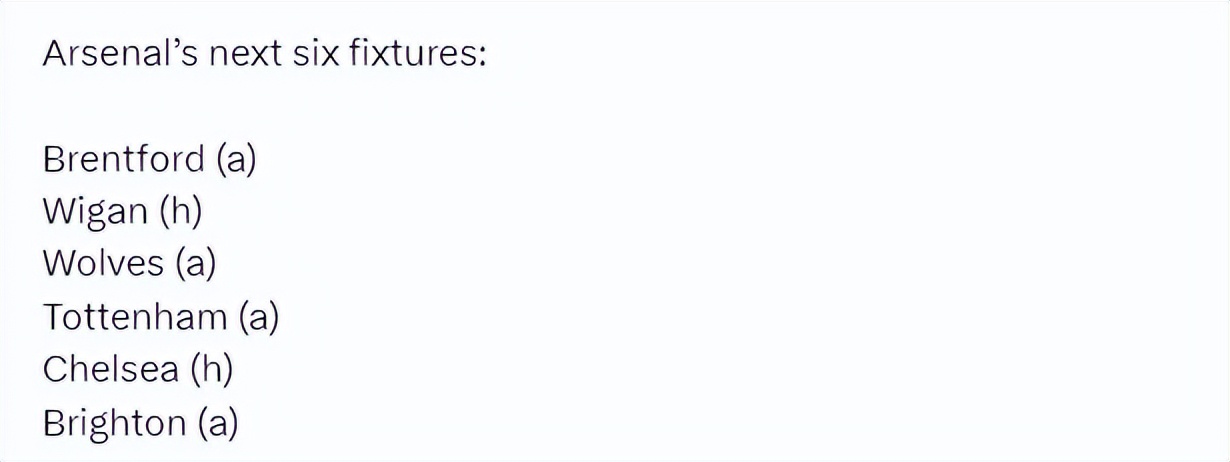Select the Brentford team name

[x=124, y=158]
